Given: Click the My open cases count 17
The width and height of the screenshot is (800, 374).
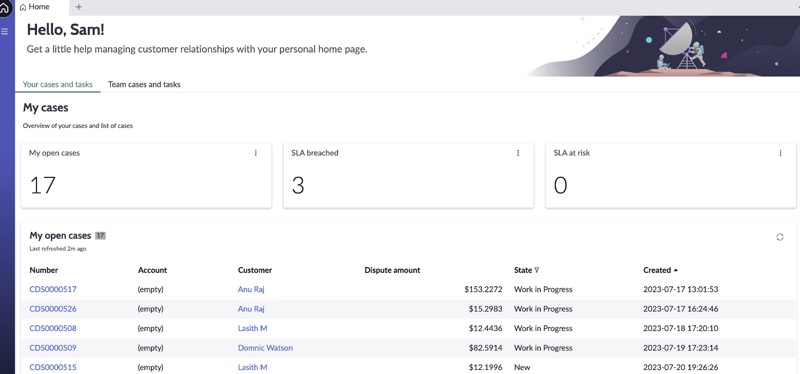Looking at the screenshot, I should tap(42, 185).
